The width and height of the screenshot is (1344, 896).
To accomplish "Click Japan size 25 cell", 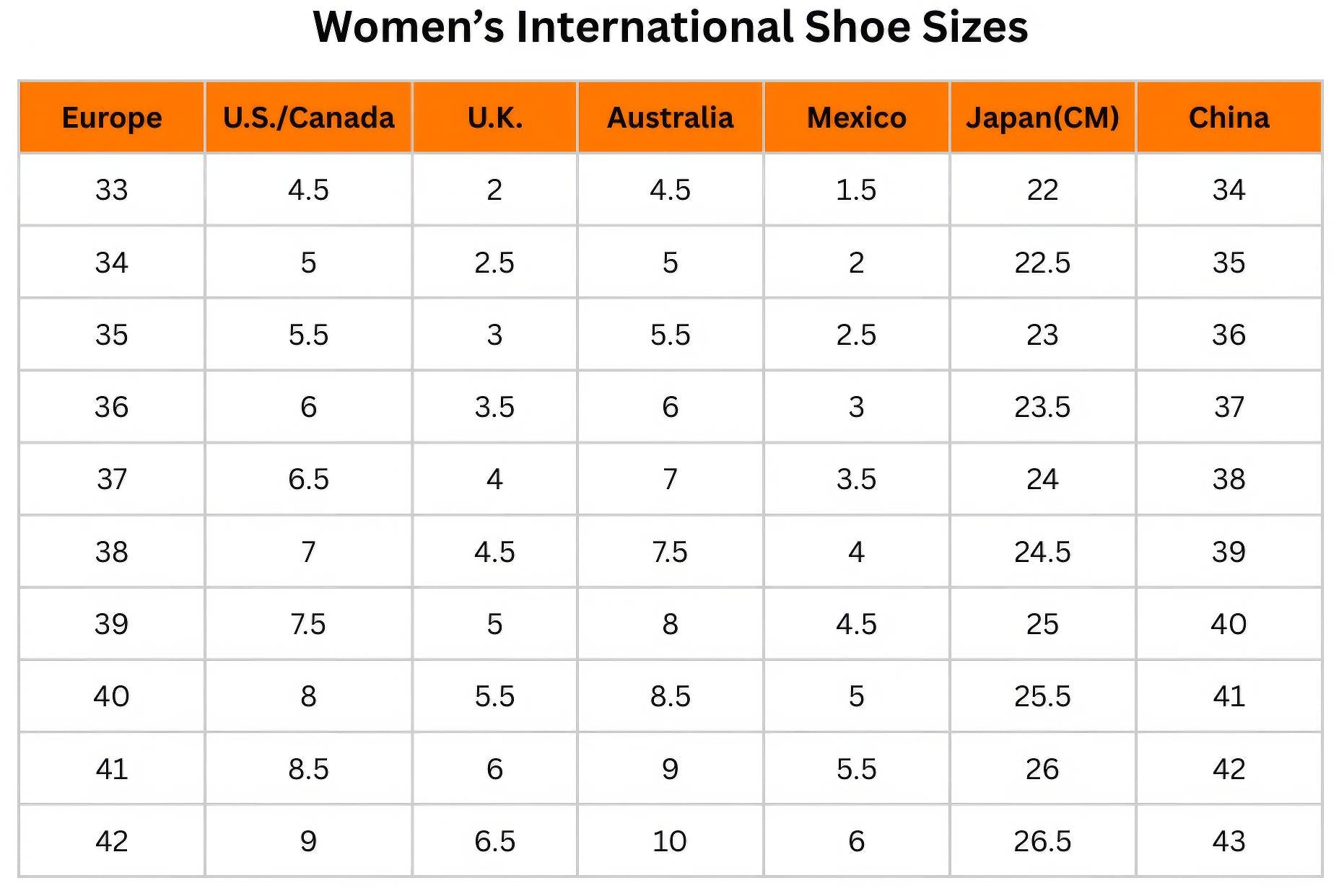I will pyautogui.click(x=1042, y=624).
